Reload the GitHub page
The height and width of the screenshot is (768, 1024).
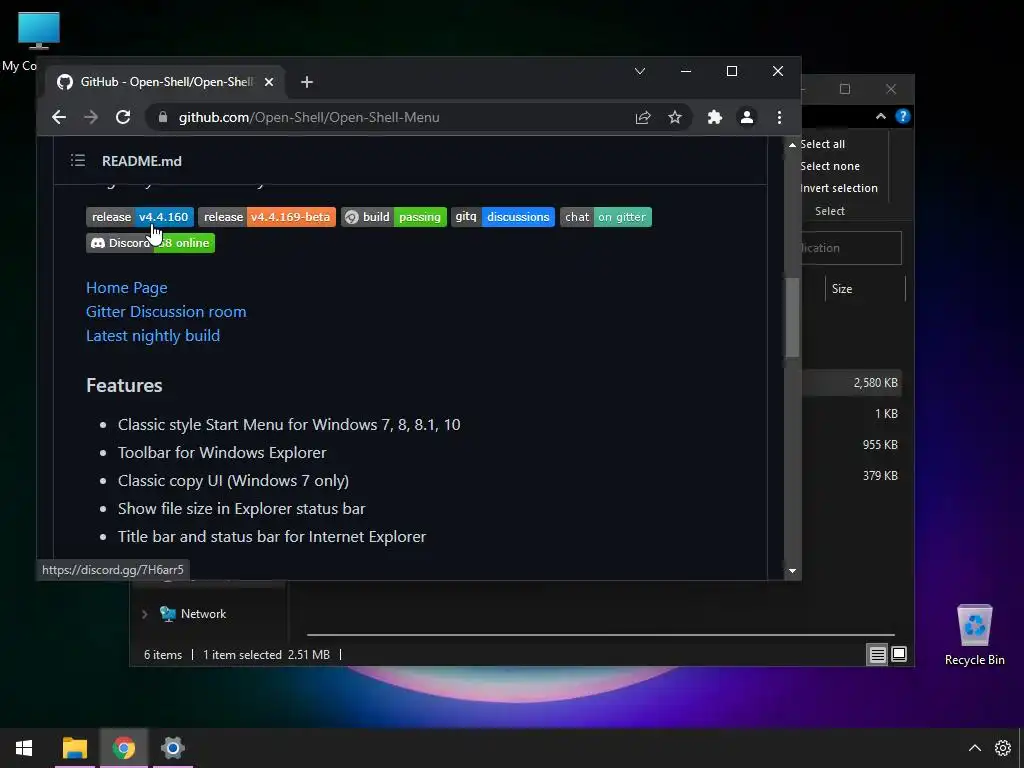[123, 118]
